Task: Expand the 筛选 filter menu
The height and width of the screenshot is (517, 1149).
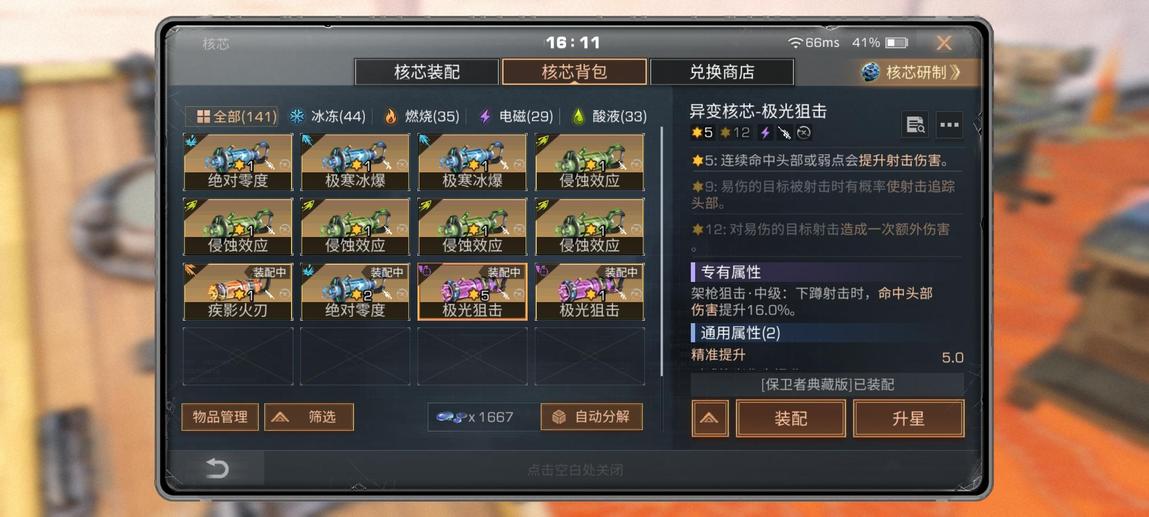Action: (309, 417)
